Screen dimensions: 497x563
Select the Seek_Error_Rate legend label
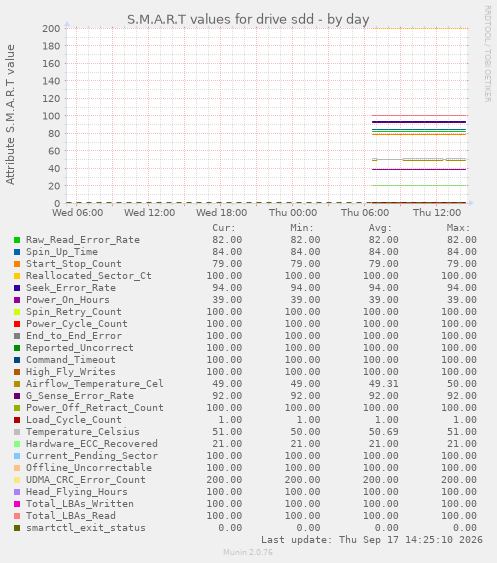click(x=71, y=288)
